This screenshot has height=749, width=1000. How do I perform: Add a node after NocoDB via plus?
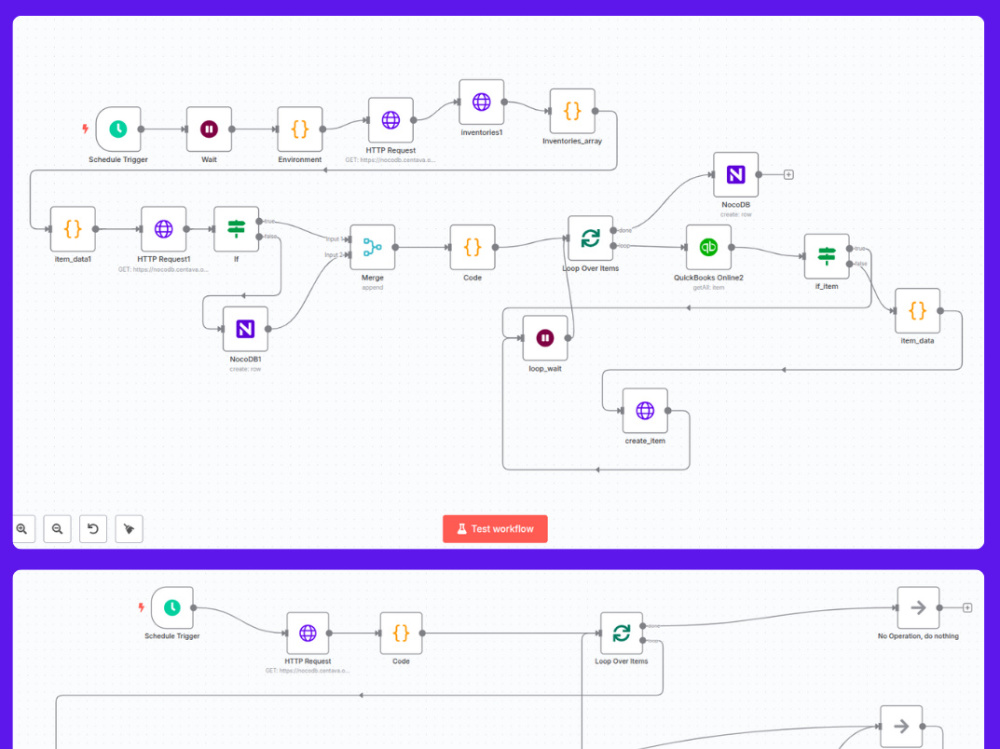(789, 175)
